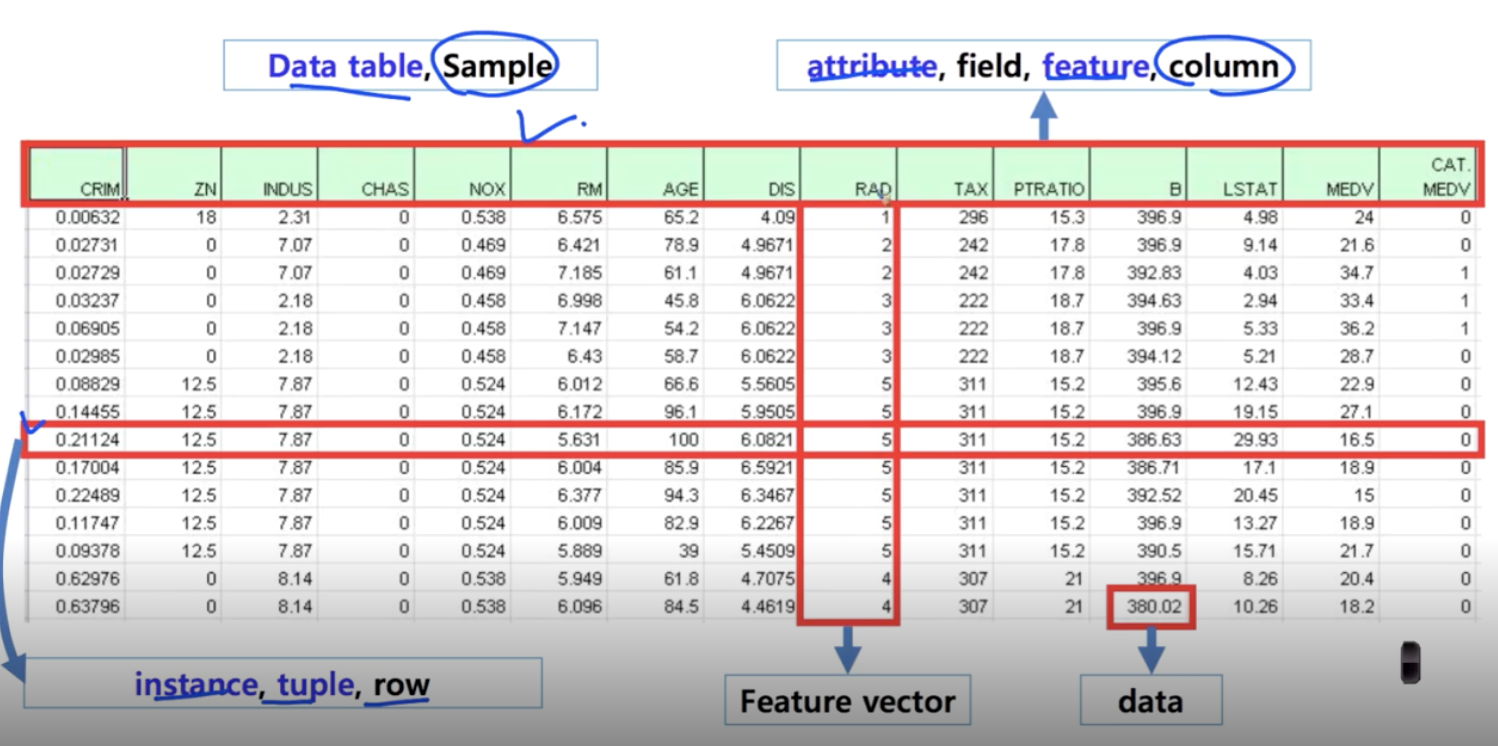Click DIS cell 4.09
Viewport: 1498px width, 746px height.
pos(777,217)
